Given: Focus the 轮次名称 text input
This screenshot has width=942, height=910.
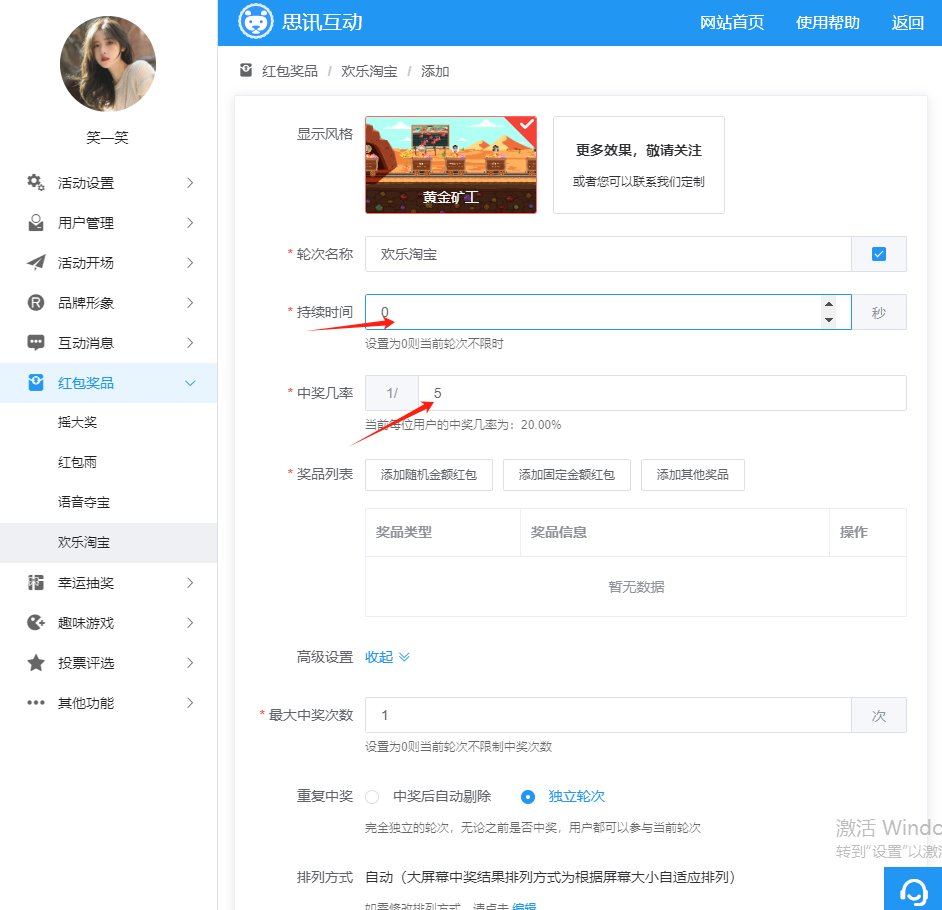Looking at the screenshot, I should point(608,254).
